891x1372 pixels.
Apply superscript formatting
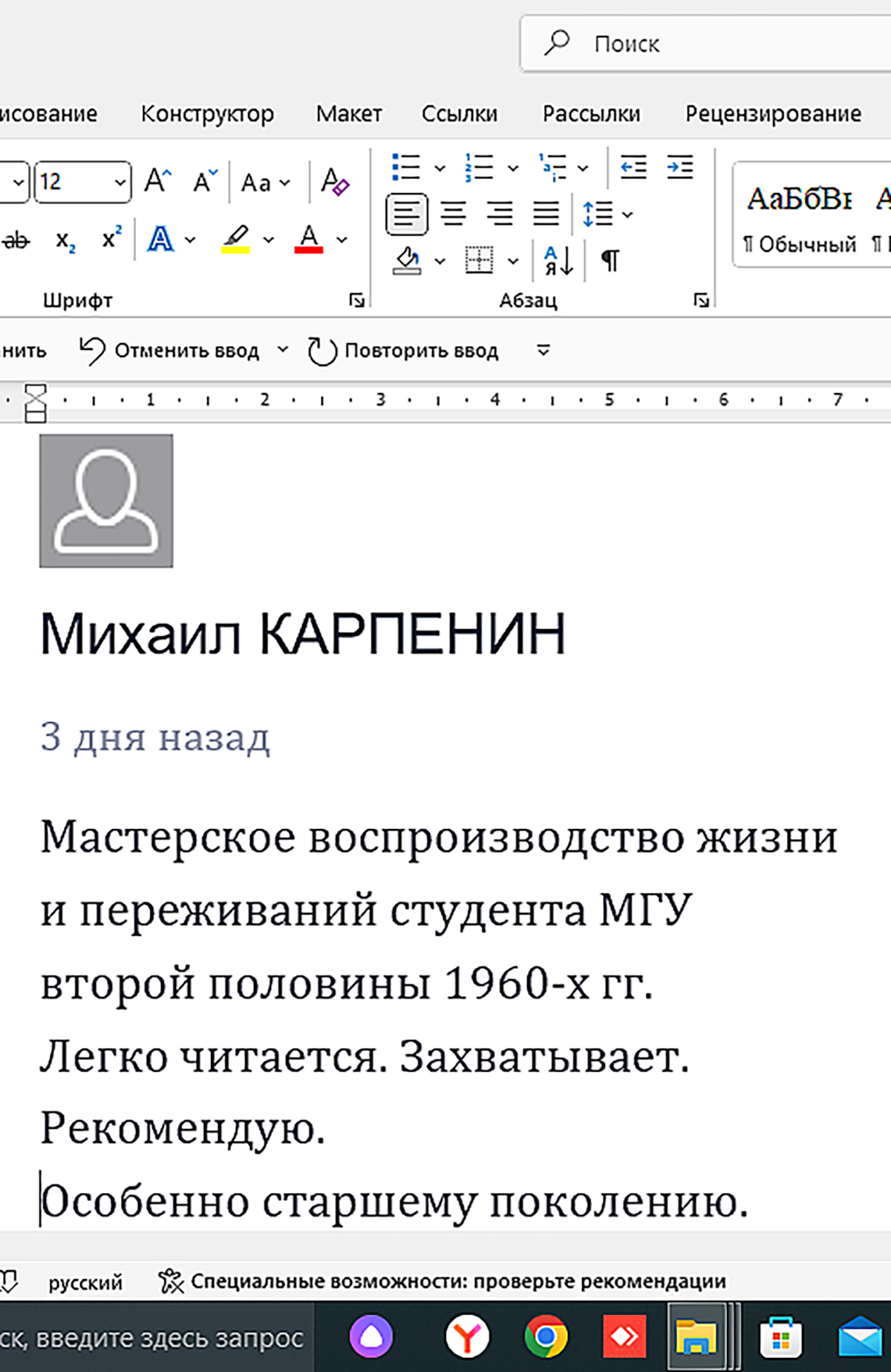click(111, 238)
